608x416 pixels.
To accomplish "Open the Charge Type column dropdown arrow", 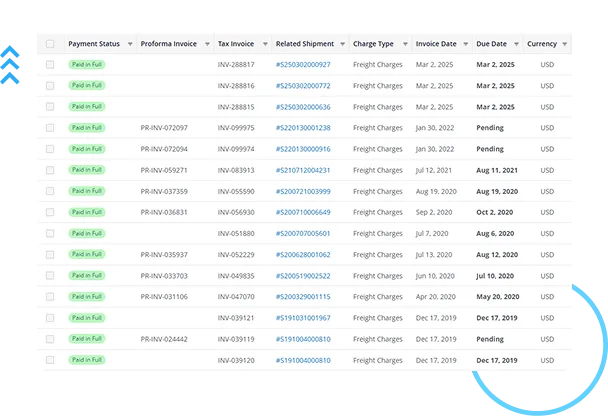I will point(405,44).
